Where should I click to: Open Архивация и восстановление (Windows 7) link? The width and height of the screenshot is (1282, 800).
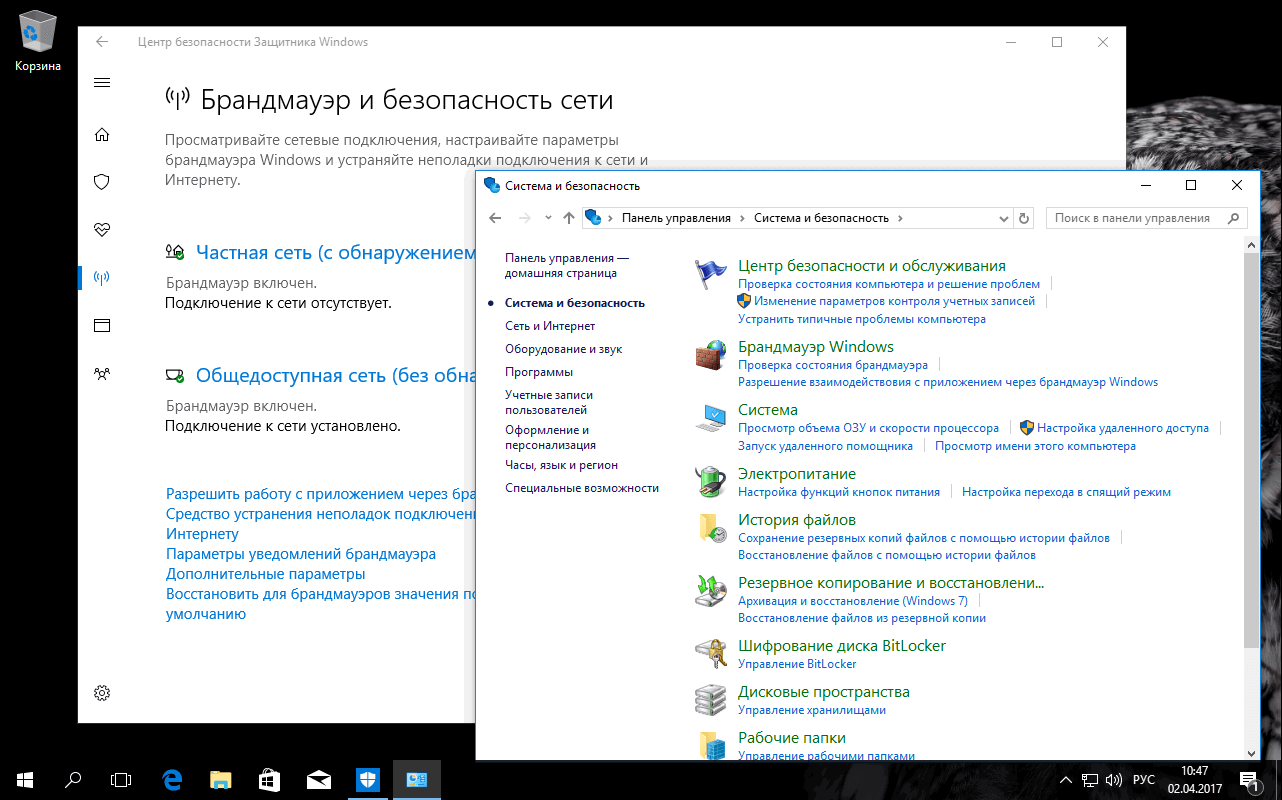pyautogui.click(x=853, y=601)
